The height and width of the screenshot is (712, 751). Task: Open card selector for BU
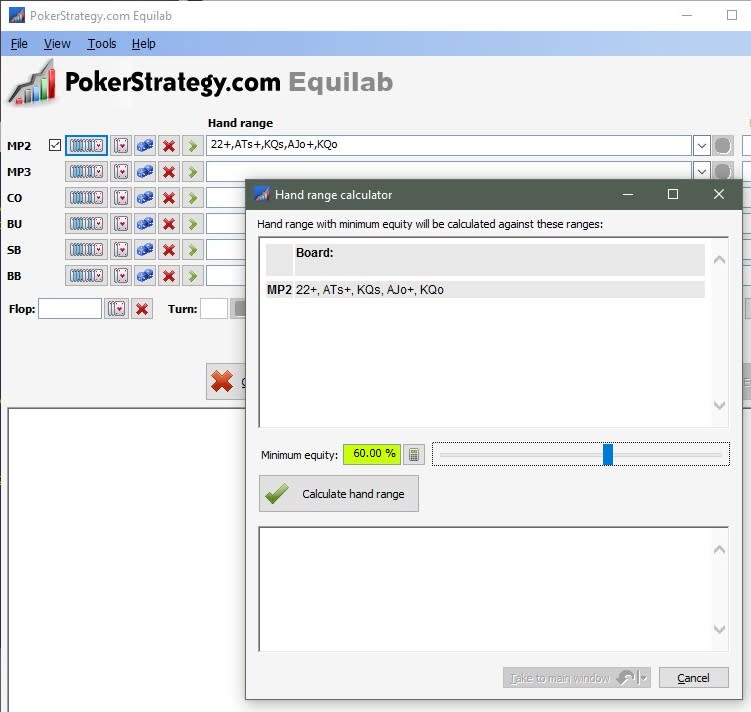[x=121, y=224]
